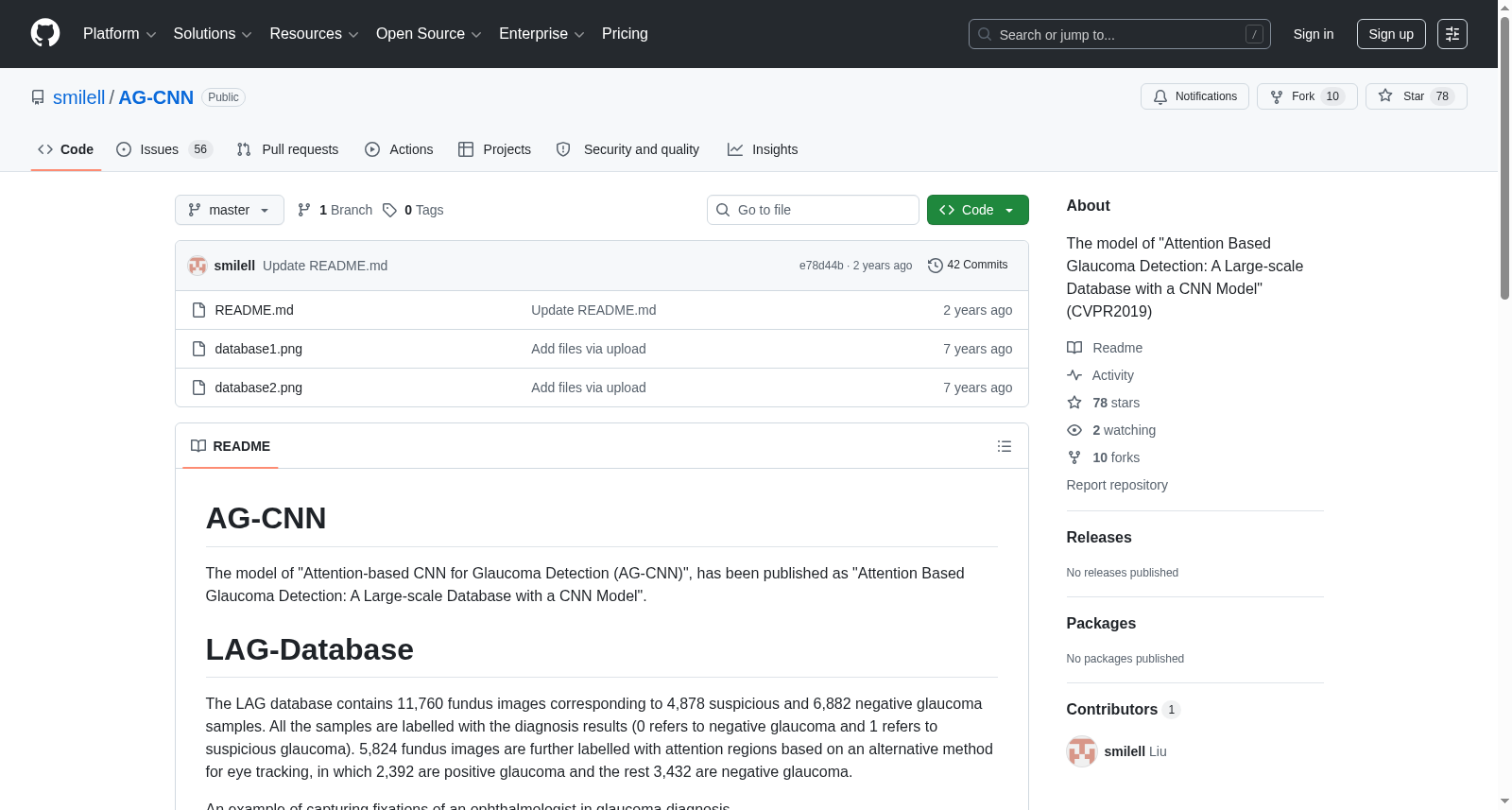Open the Pull requests tab
This screenshot has height=810, width=1512.
pyautogui.click(x=288, y=149)
